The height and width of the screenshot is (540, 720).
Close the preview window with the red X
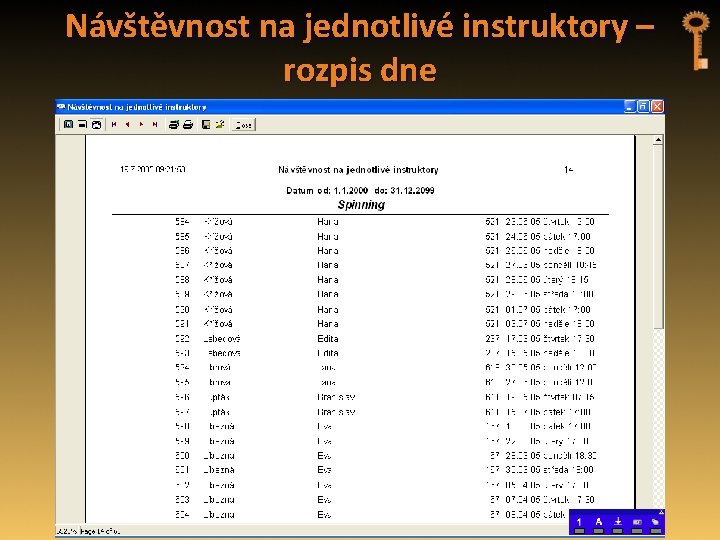click(x=658, y=107)
